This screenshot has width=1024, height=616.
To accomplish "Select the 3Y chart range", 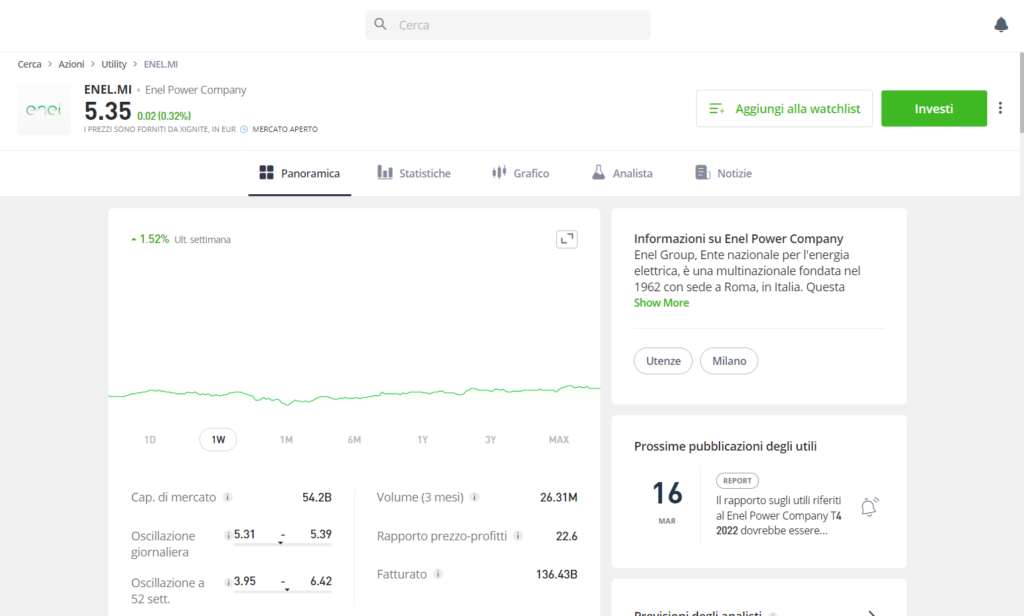I will tap(490, 440).
